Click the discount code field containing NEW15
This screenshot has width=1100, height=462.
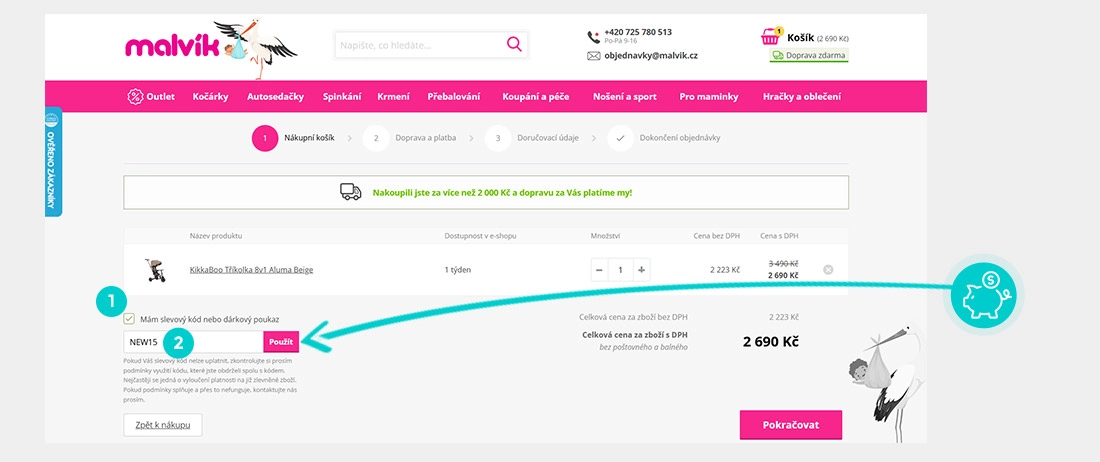click(x=194, y=342)
